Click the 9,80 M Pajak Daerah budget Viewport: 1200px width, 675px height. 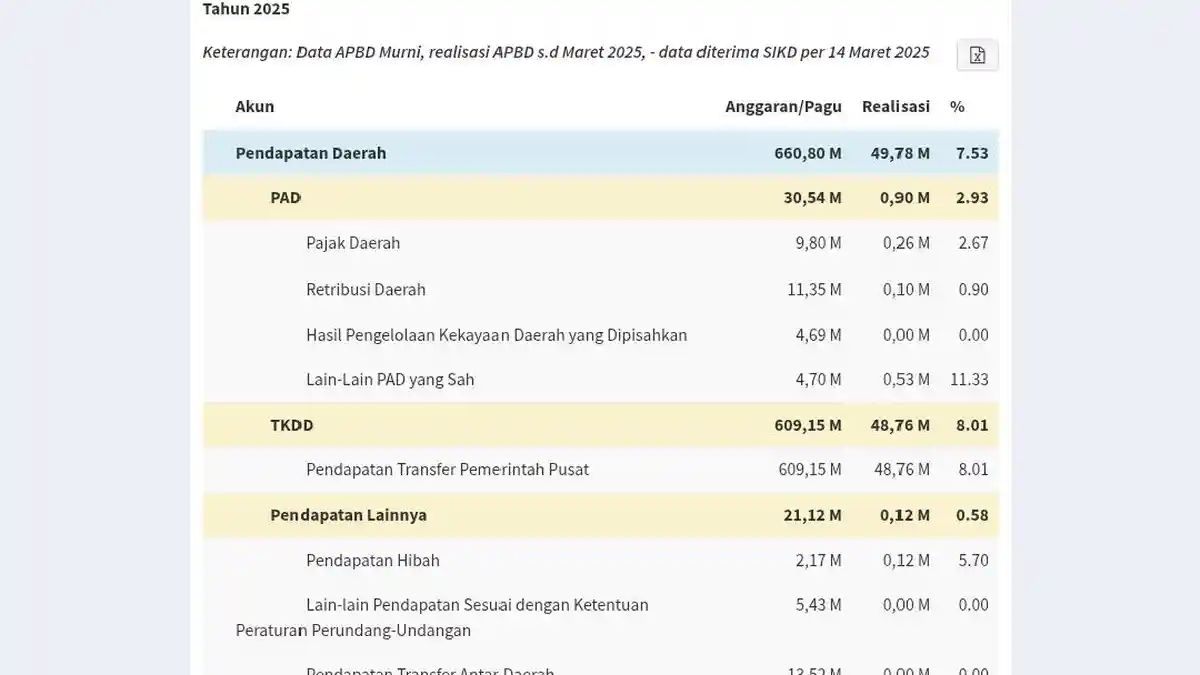click(818, 243)
